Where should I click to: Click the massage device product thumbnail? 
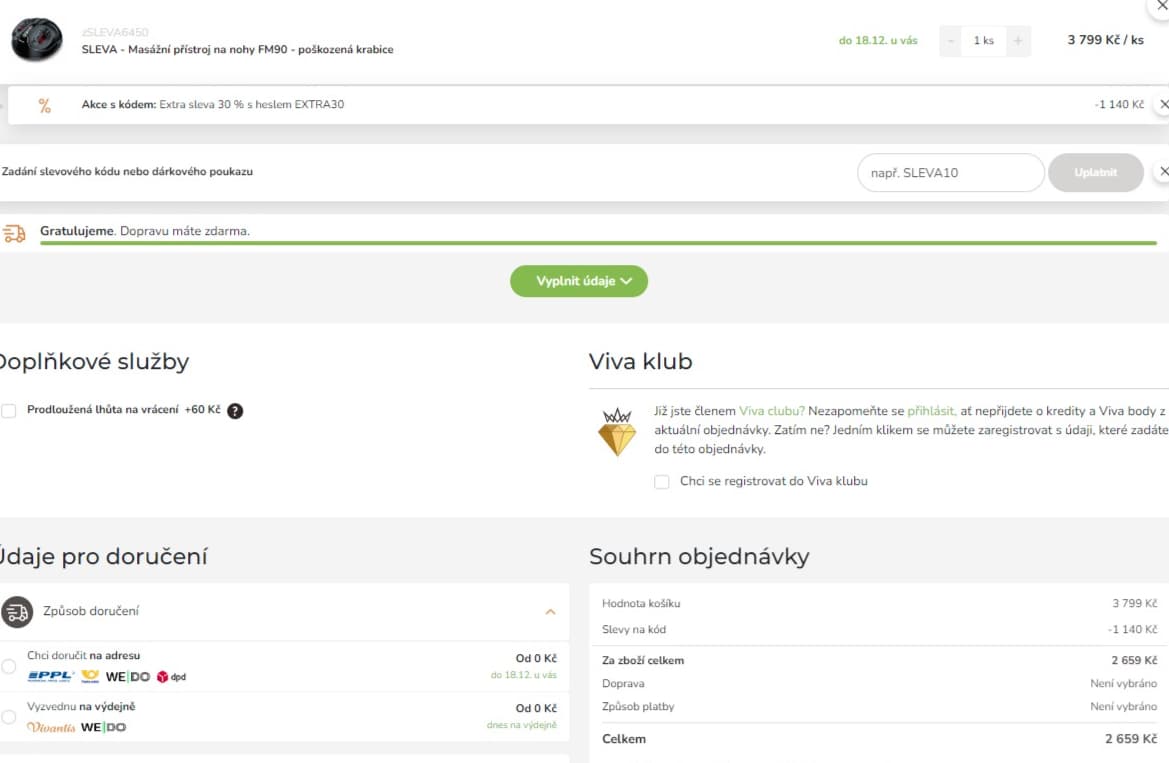37,40
